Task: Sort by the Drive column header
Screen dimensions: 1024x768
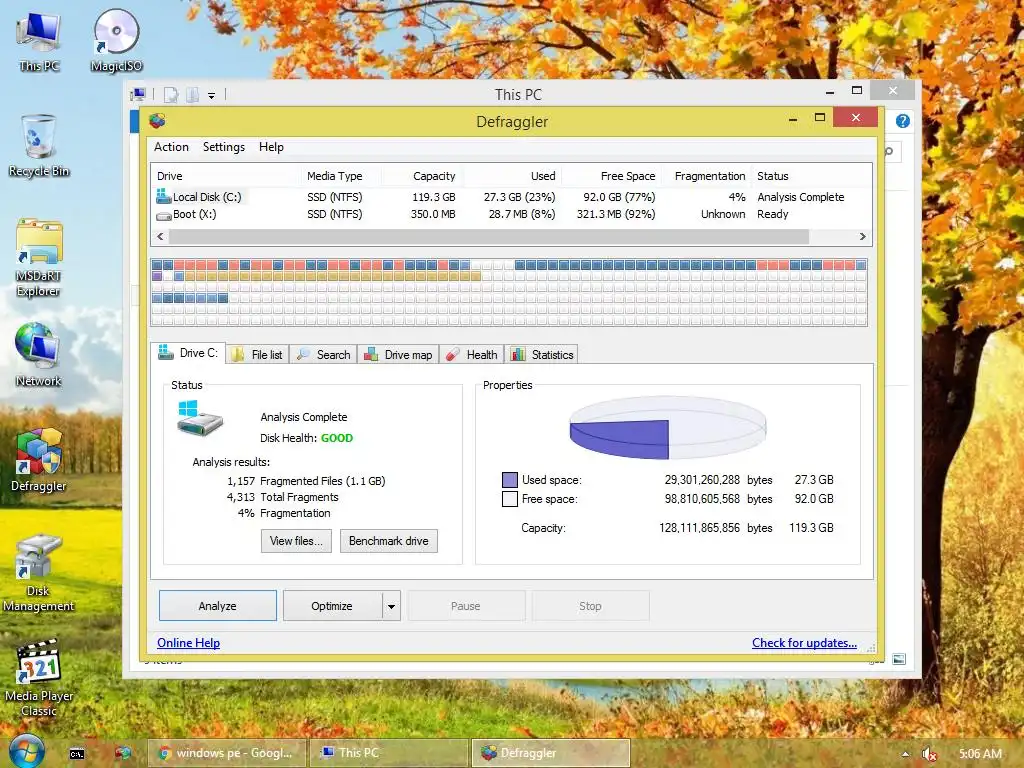Action: click(x=225, y=176)
